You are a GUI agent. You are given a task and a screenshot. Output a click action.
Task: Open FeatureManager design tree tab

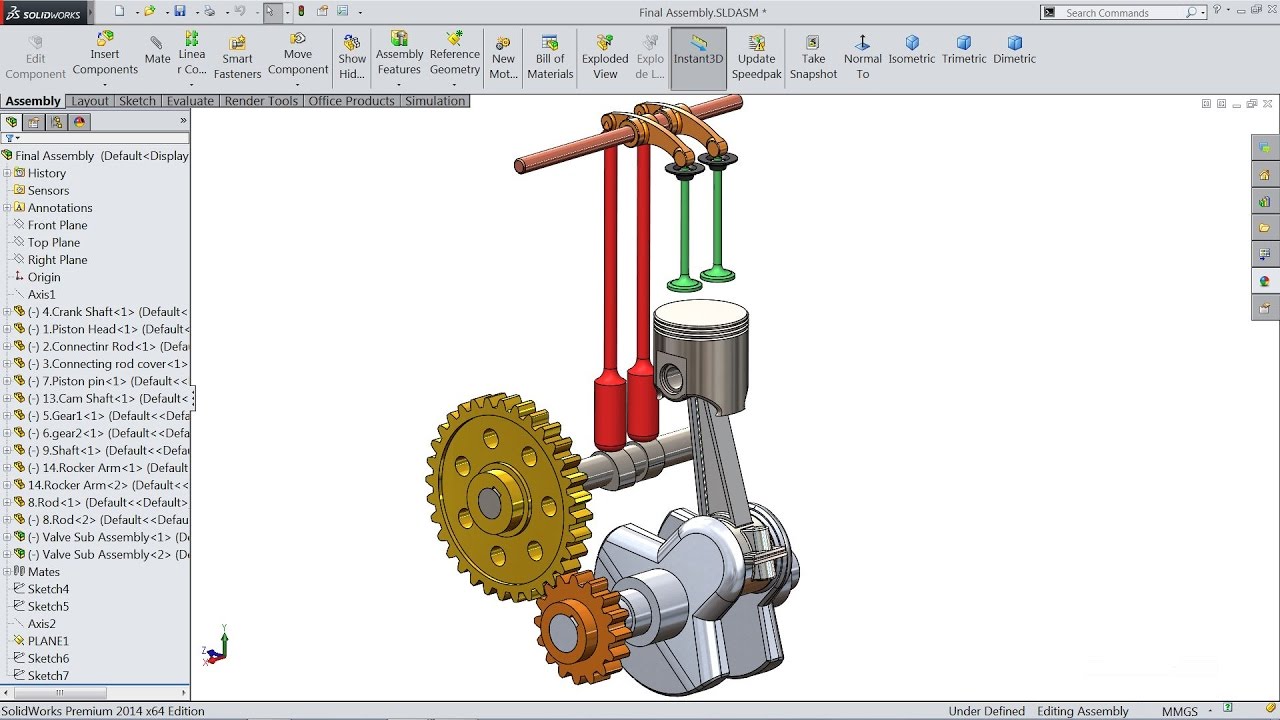12,122
